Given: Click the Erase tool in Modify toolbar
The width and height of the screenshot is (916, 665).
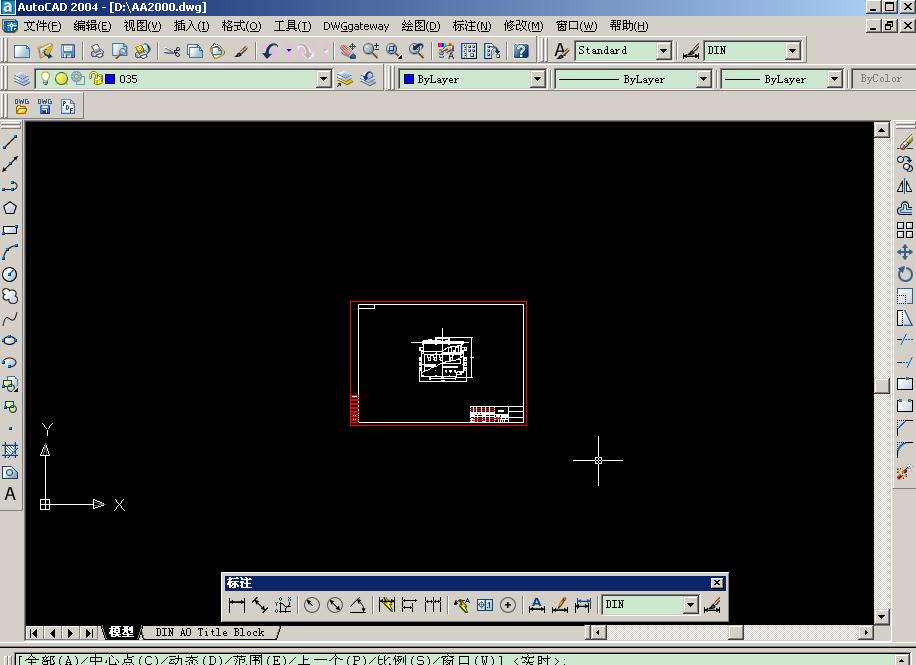Looking at the screenshot, I should pyautogui.click(x=905, y=142).
